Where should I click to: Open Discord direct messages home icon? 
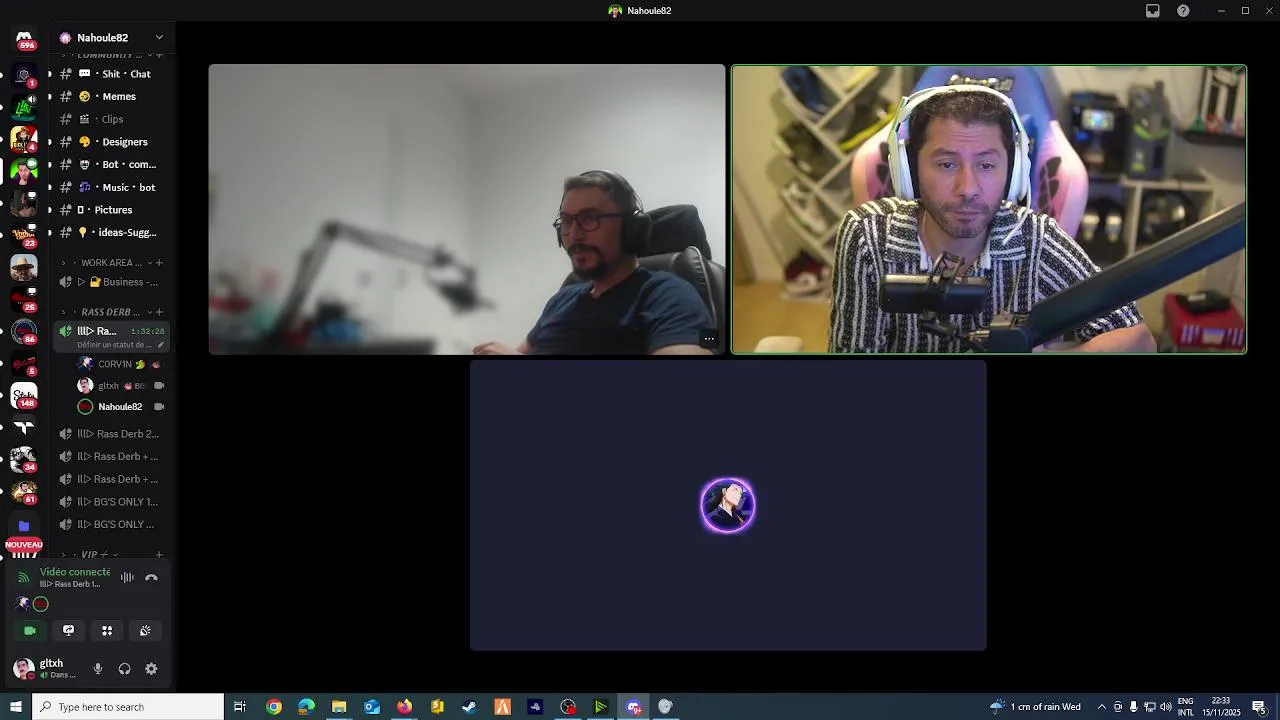[x=24, y=38]
